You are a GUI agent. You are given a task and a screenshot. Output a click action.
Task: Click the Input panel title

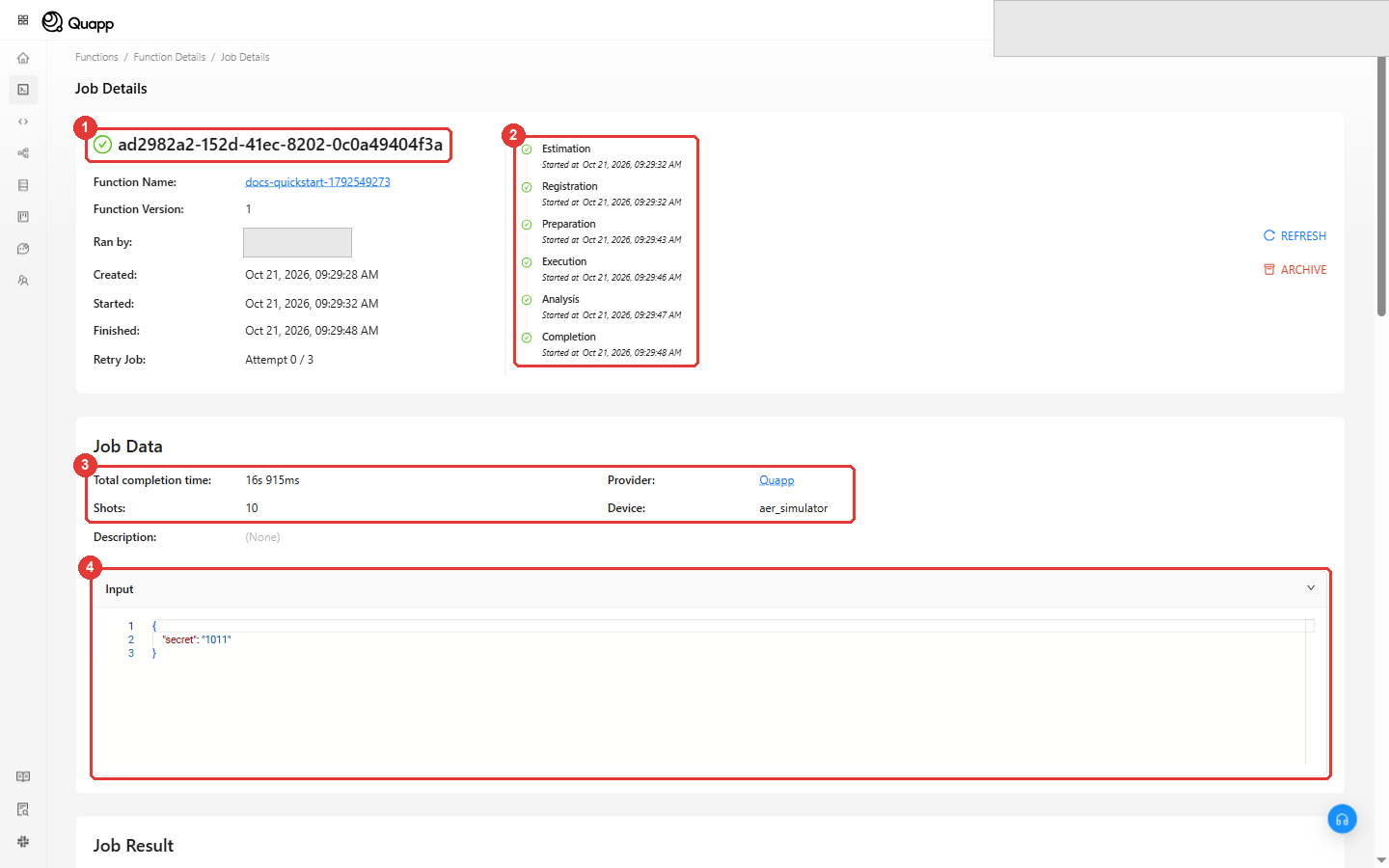tap(120, 589)
